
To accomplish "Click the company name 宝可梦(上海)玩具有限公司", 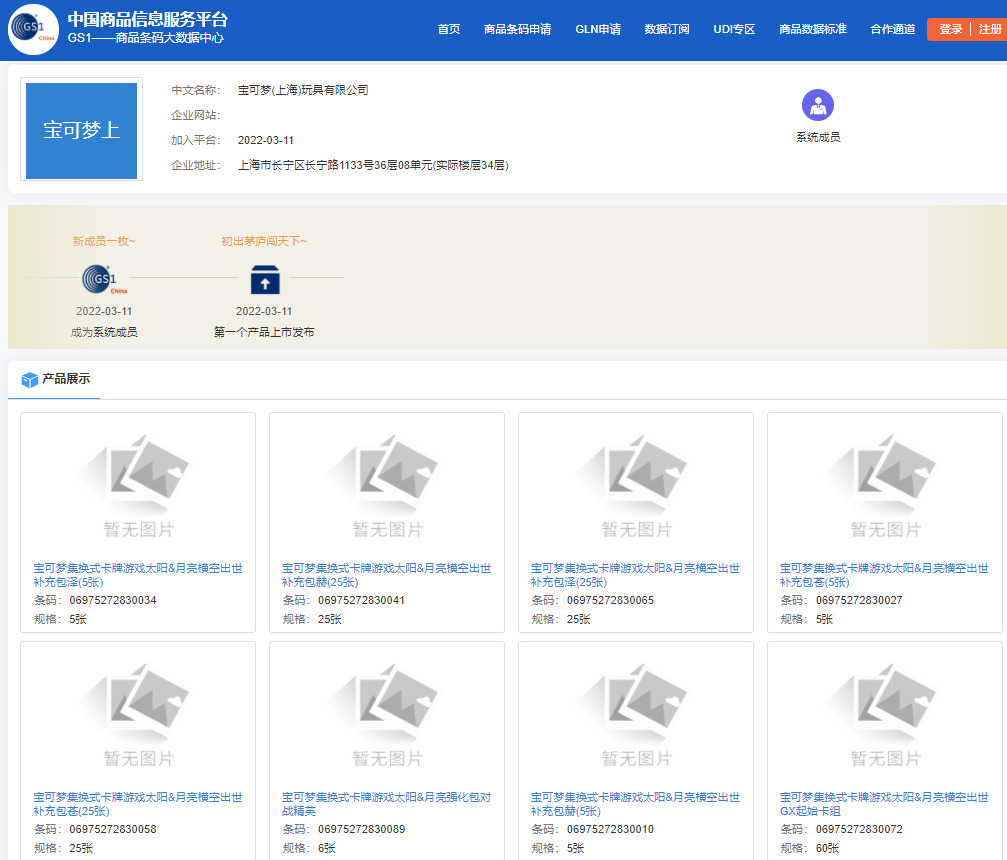I will point(303,91).
